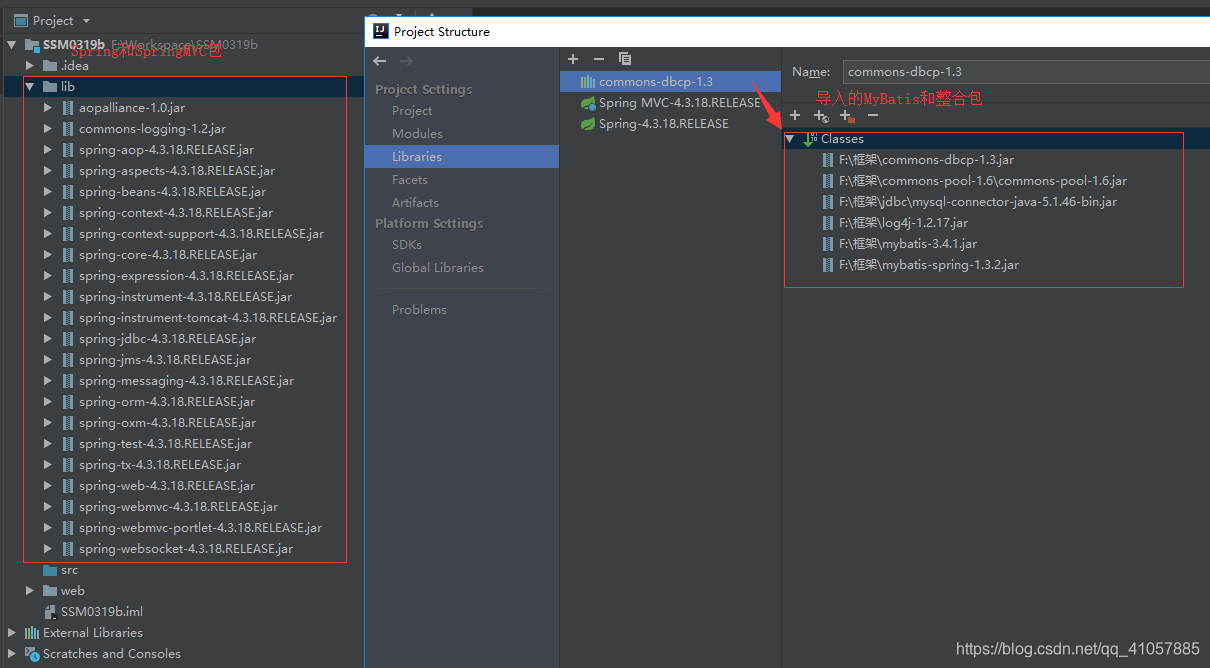Screen dimensions: 1210x668
Task: Open Modules settings page
Action: (x=417, y=134)
